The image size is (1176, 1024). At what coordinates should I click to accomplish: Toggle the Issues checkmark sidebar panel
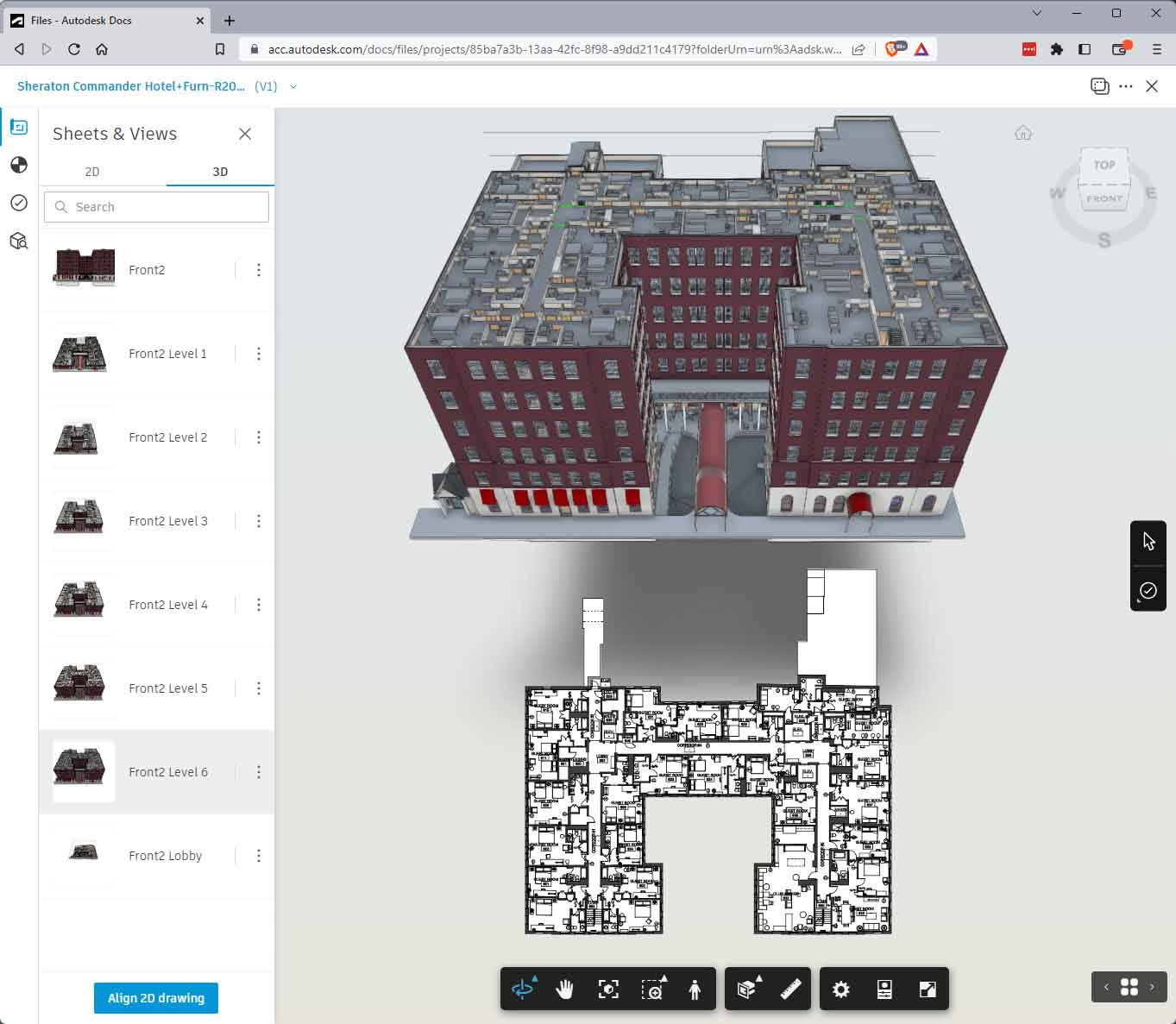[x=19, y=203]
